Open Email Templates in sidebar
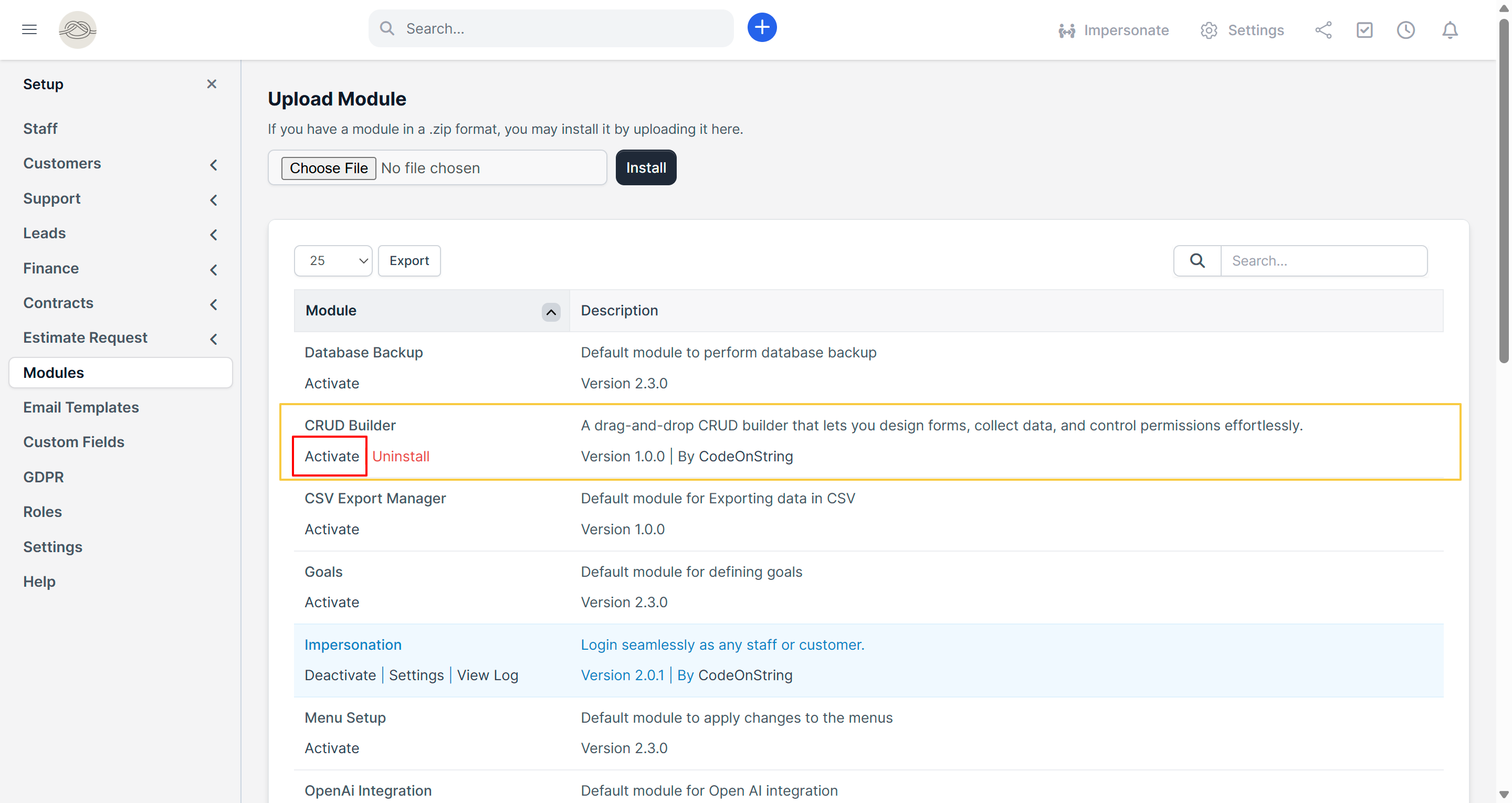Viewport: 1512px width, 803px height. (x=81, y=407)
